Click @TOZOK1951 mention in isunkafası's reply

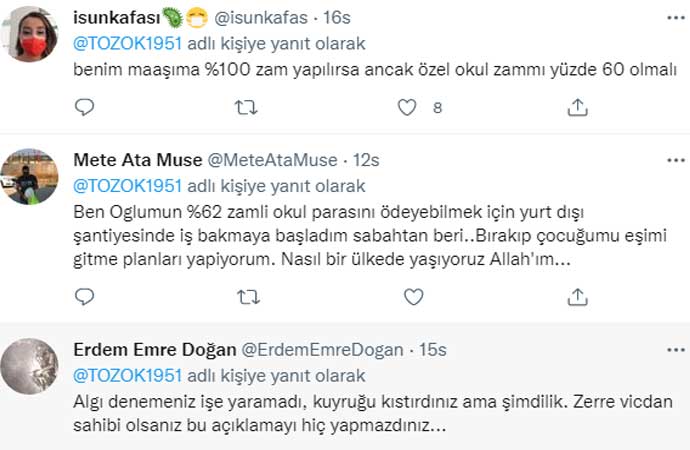coord(128,44)
